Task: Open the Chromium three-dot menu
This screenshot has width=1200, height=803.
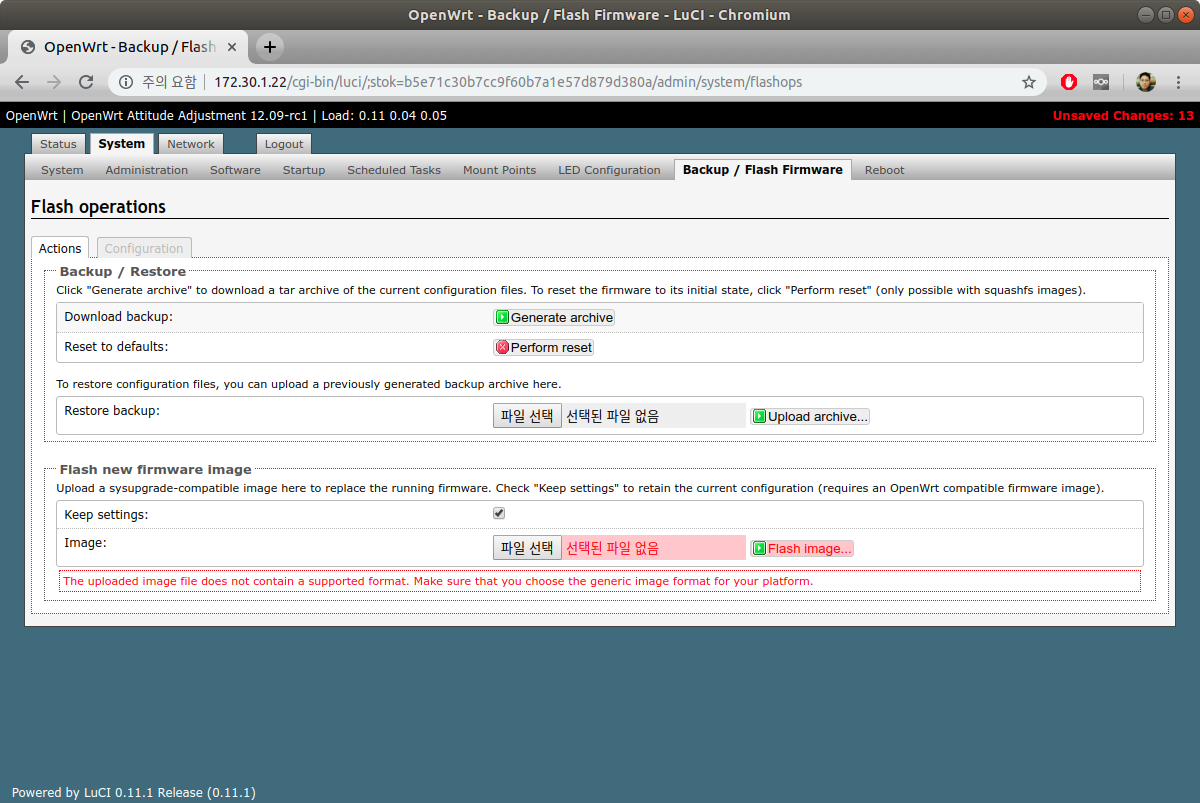Action: (x=1178, y=82)
